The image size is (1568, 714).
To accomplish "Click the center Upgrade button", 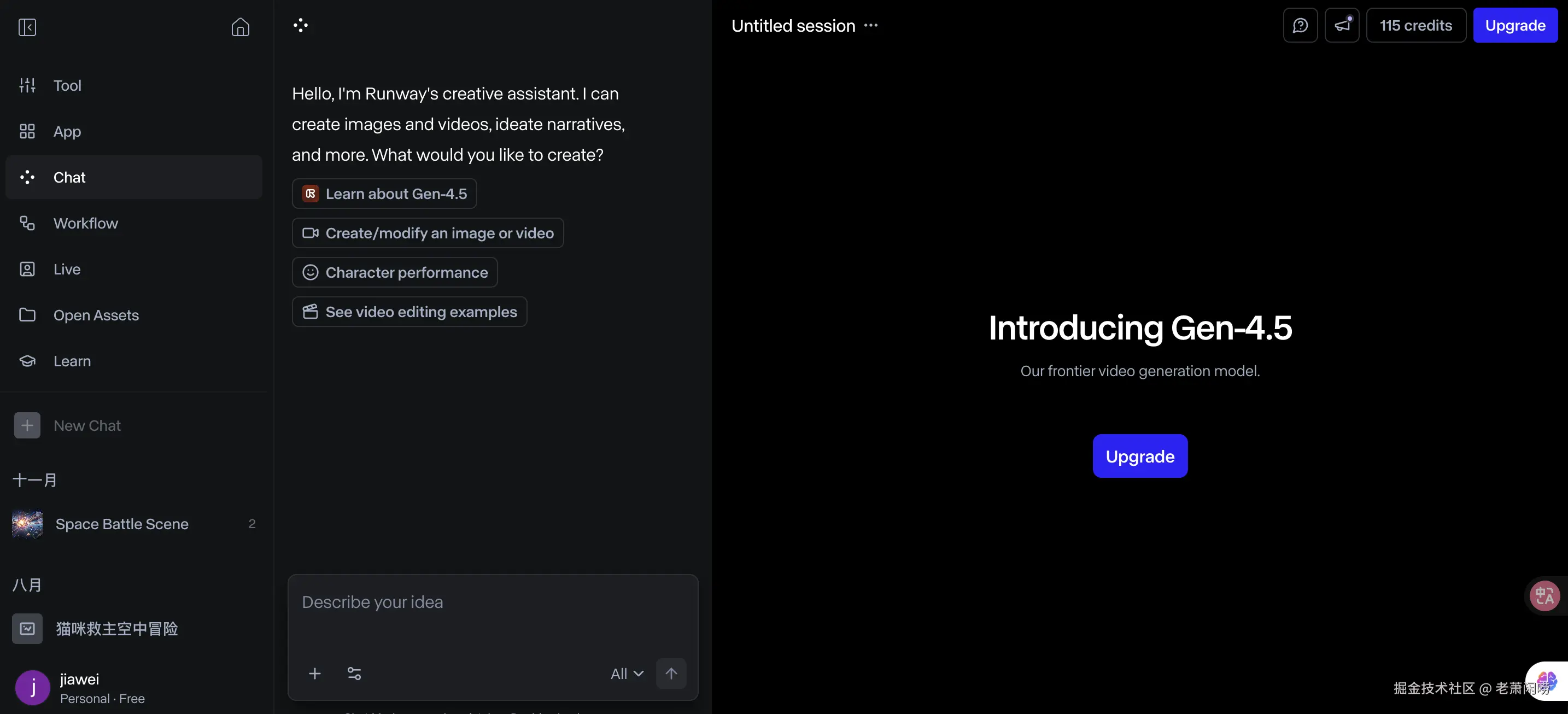I will 1139,456.
